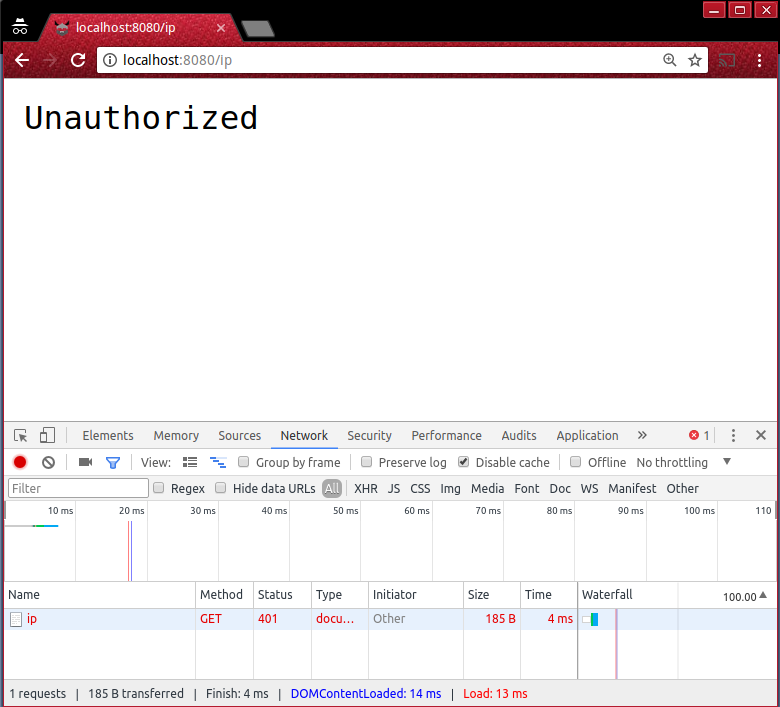Toggle the device toolbar icon
Viewport: 780px width, 707px height.
(x=47, y=436)
